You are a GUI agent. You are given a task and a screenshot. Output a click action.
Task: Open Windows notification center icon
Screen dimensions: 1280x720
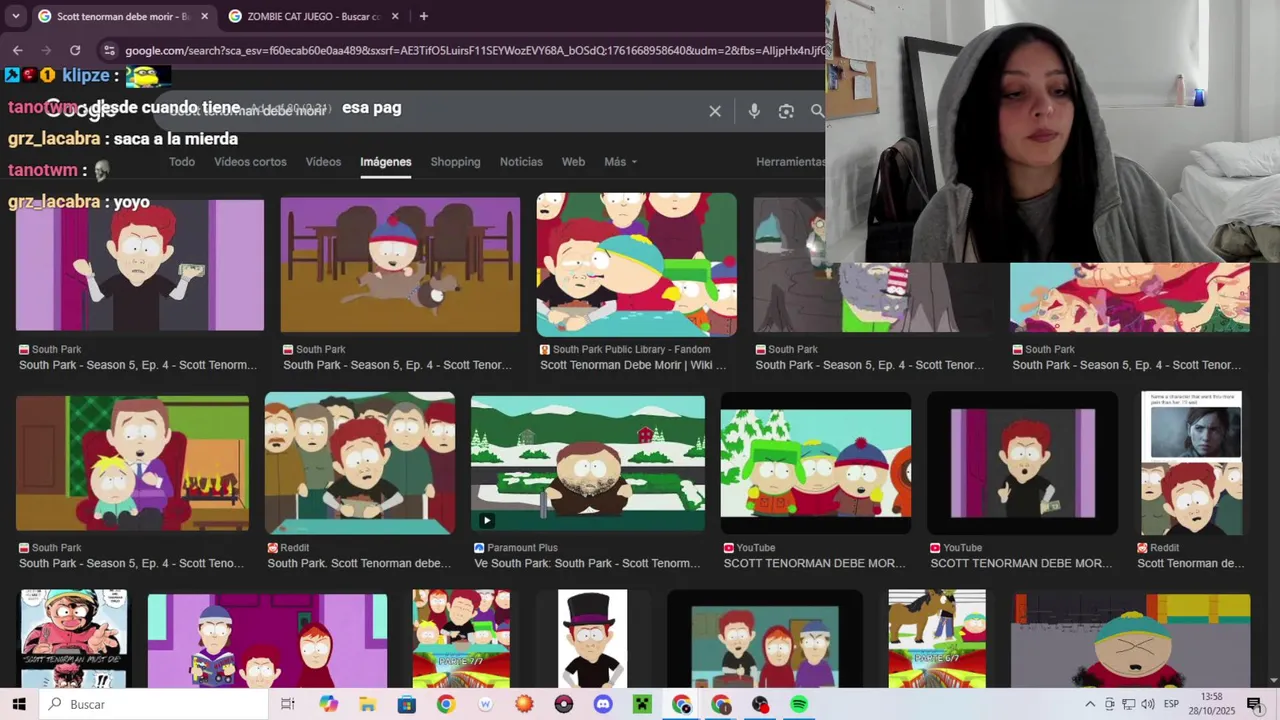pyautogui.click(x=1254, y=704)
